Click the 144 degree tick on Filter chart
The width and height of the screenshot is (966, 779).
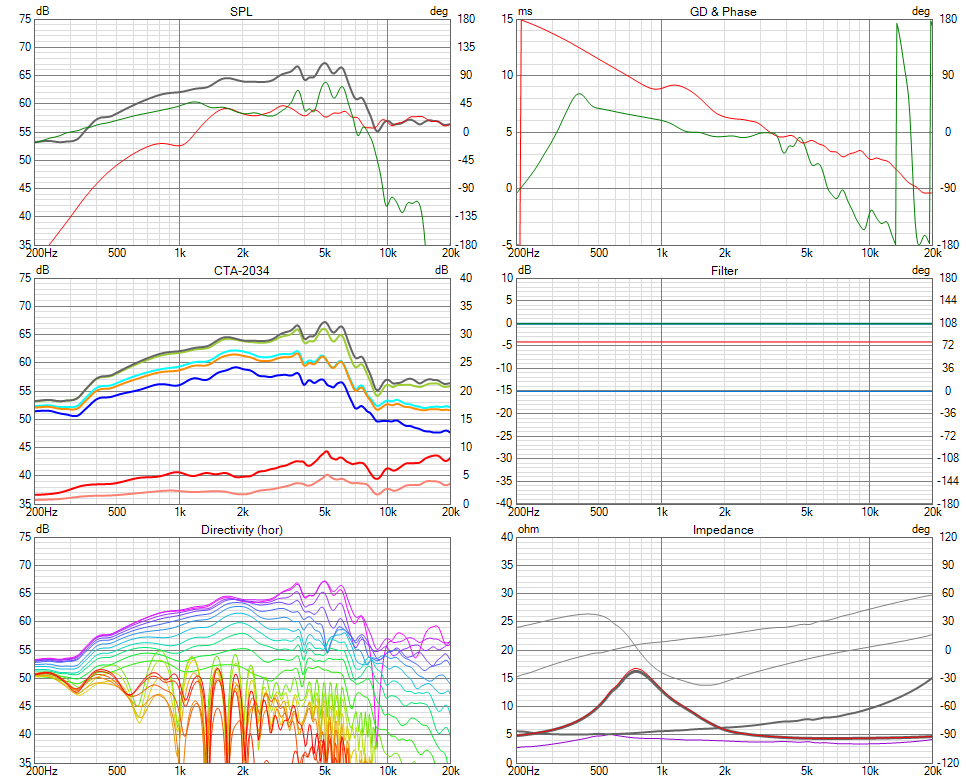948,300
